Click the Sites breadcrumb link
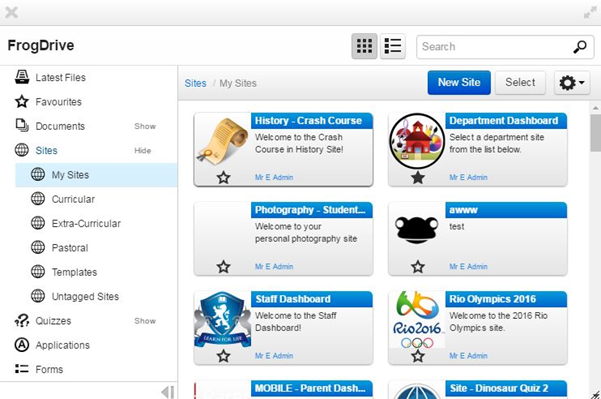The width and height of the screenshot is (601, 399). [x=195, y=83]
